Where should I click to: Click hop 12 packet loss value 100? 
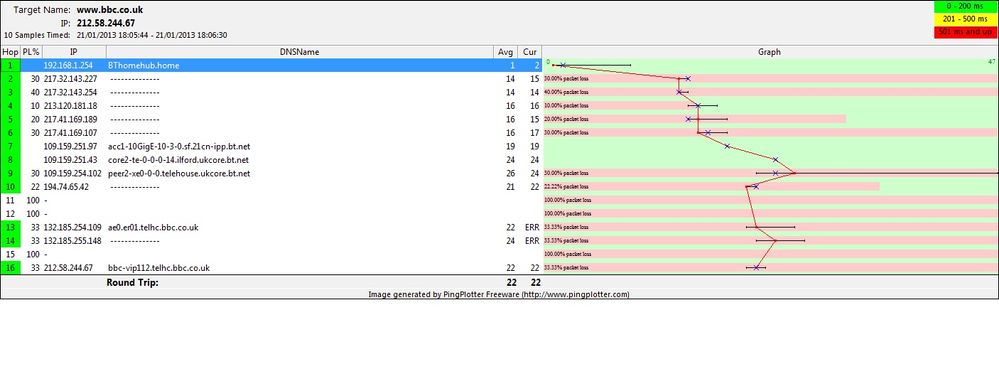point(33,213)
